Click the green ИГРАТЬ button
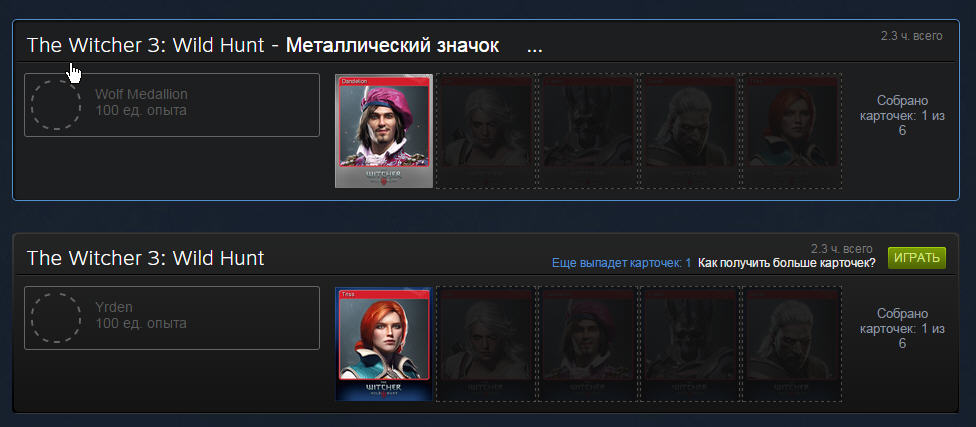 [x=917, y=258]
